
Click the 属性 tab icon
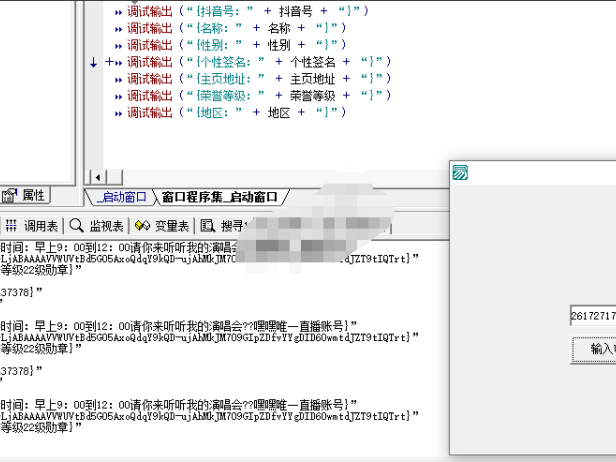(9, 195)
